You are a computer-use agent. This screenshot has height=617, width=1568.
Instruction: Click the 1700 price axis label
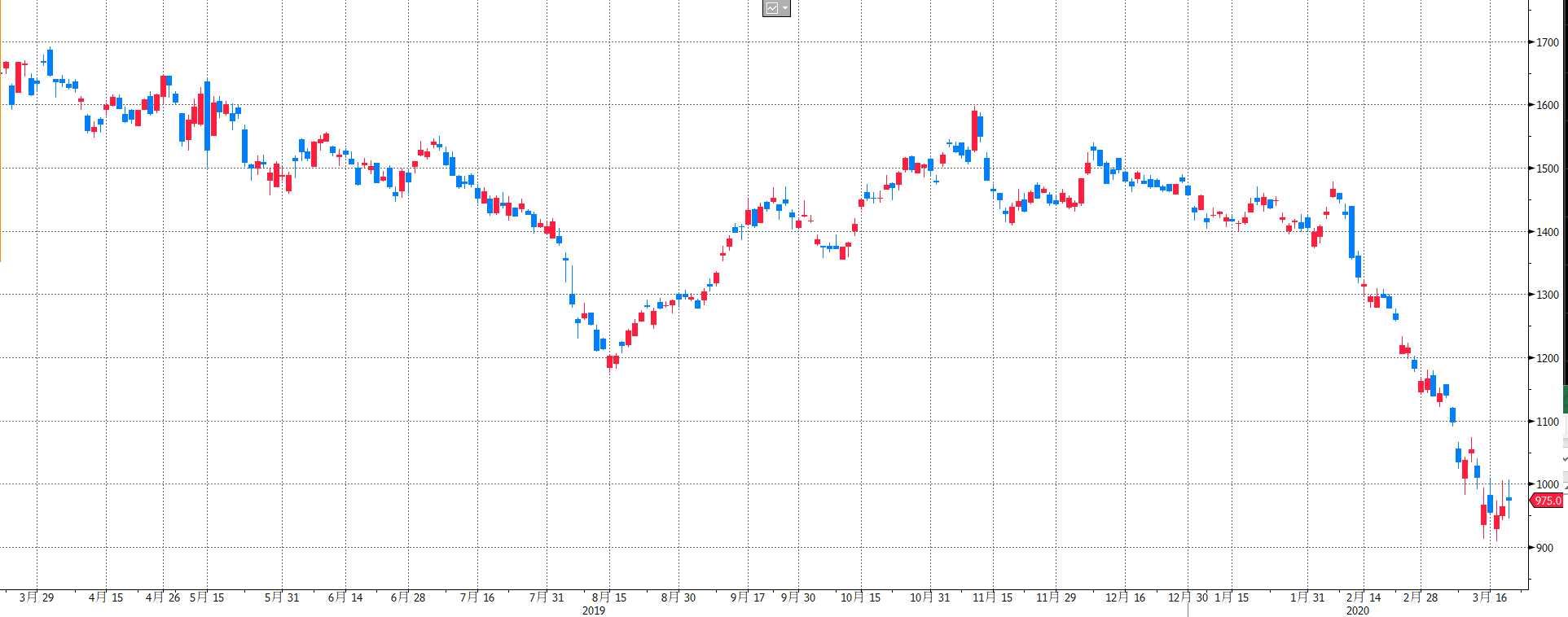tap(1547, 42)
